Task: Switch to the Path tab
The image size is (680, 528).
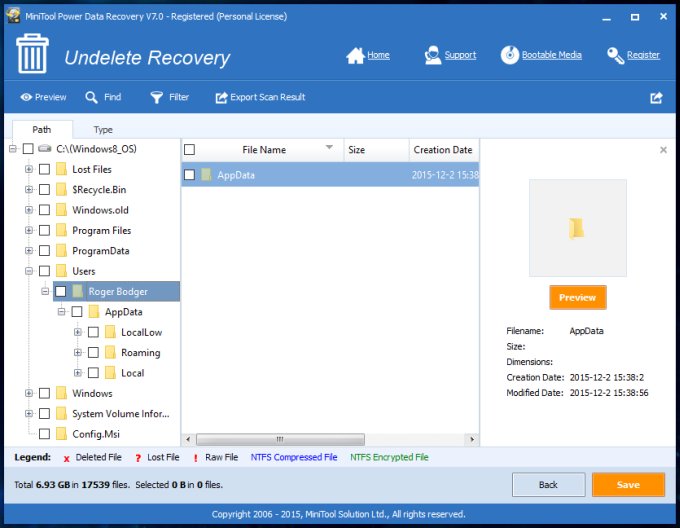Action: [42, 130]
